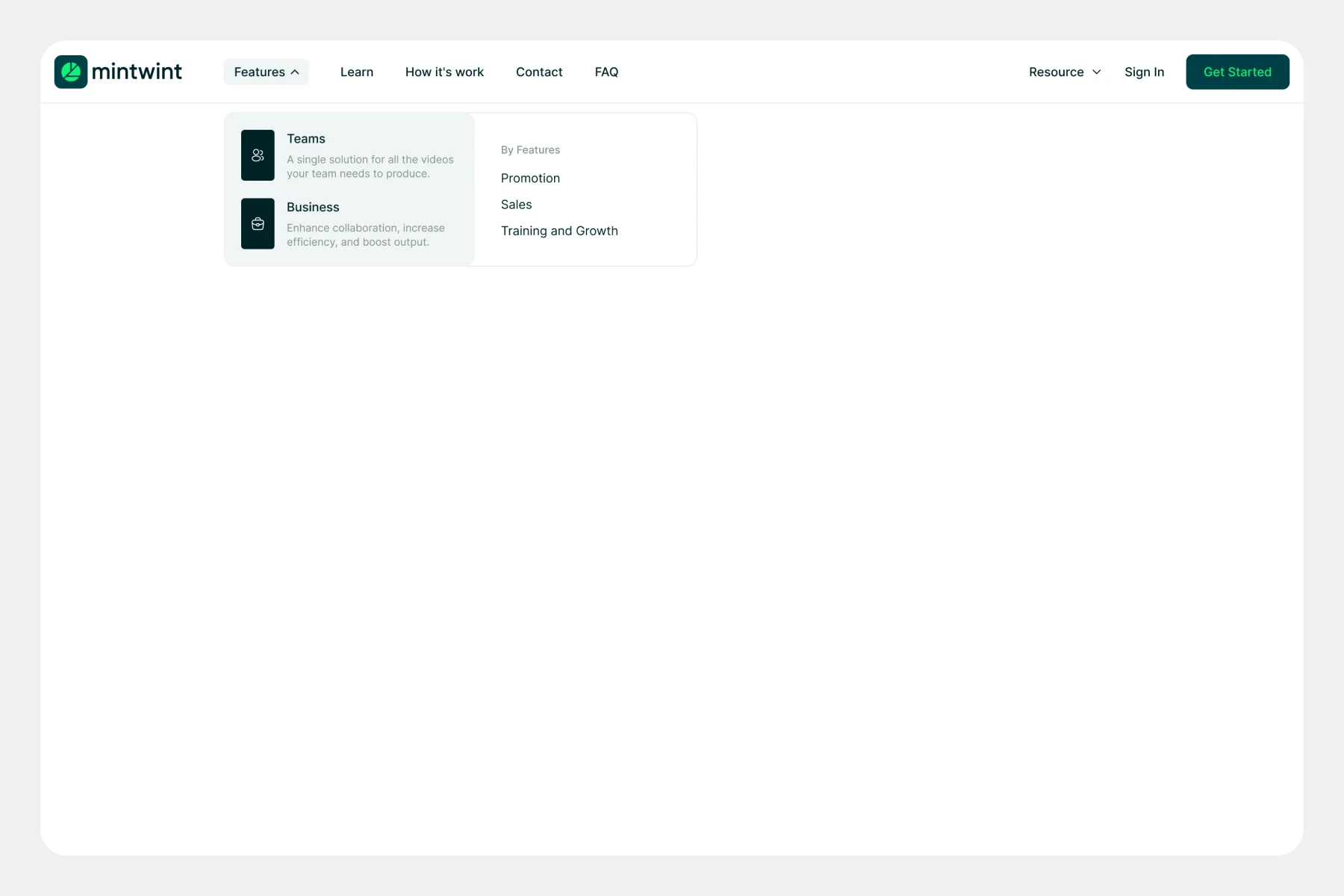Image resolution: width=1344 pixels, height=896 pixels.
Task: Expand the Resource dropdown arrow
Action: tap(1096, 72)
